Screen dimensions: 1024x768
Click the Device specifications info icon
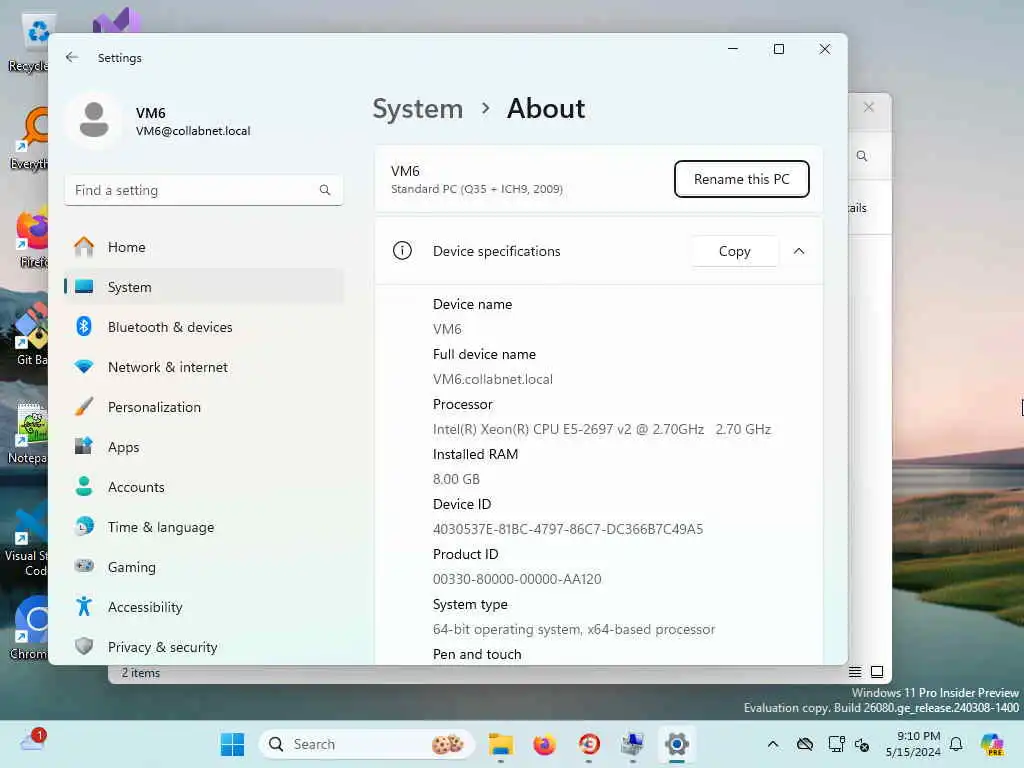(x=402, y=251)
